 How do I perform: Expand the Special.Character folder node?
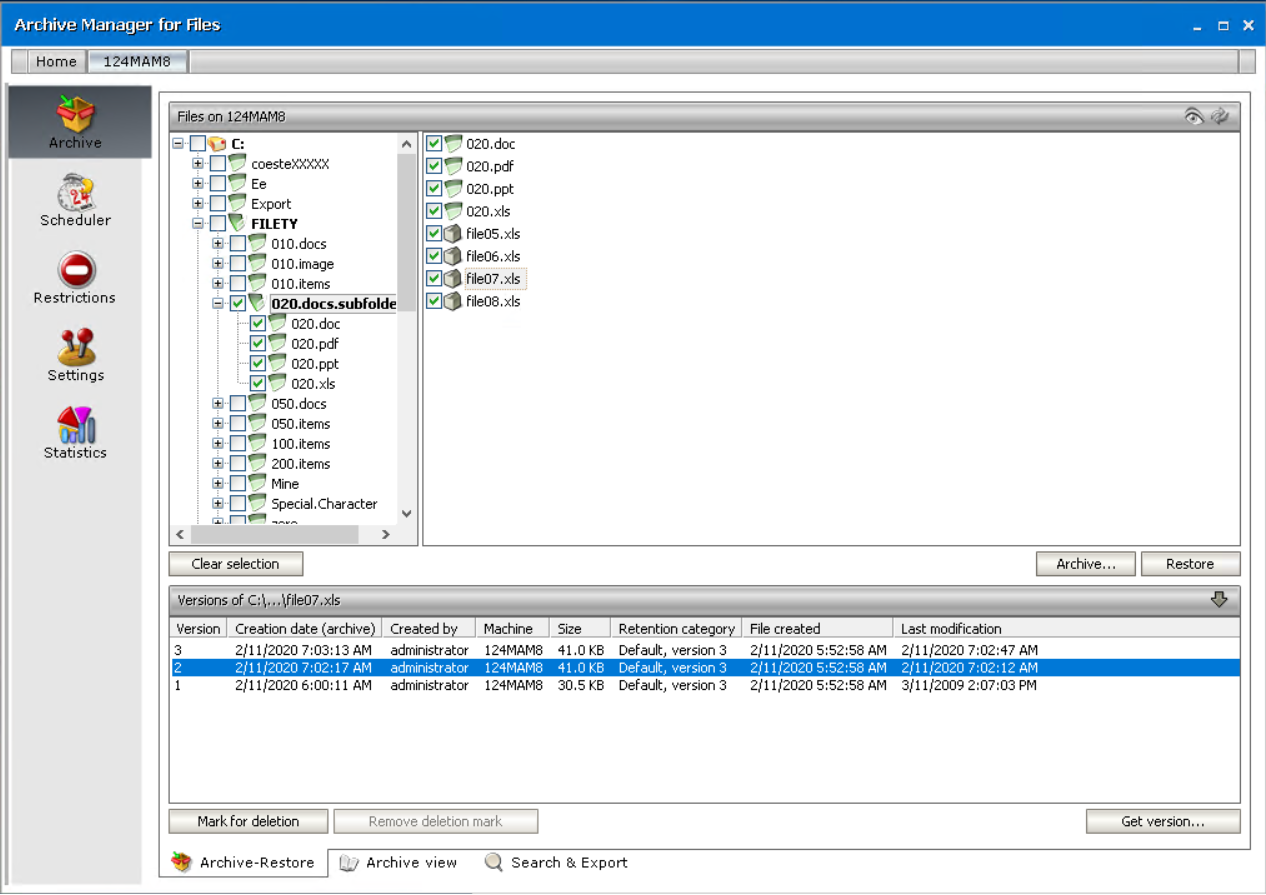point(218,504)
